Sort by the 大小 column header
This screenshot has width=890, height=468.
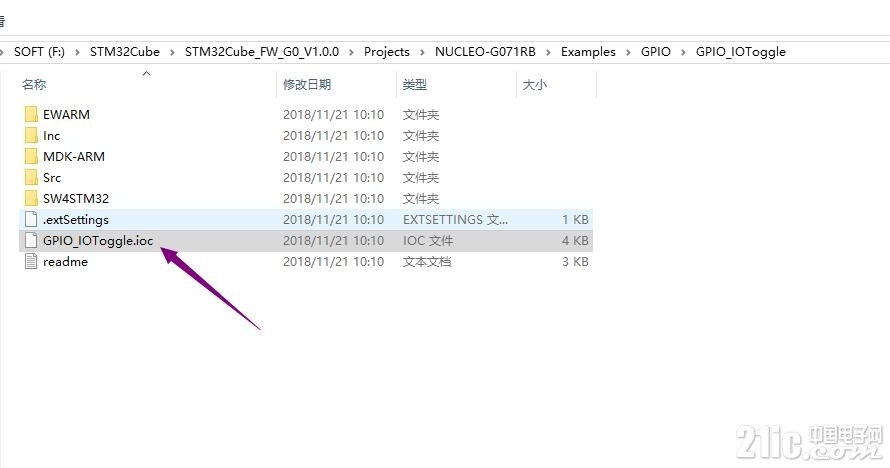pyautogui.click(x=535, y=85)
